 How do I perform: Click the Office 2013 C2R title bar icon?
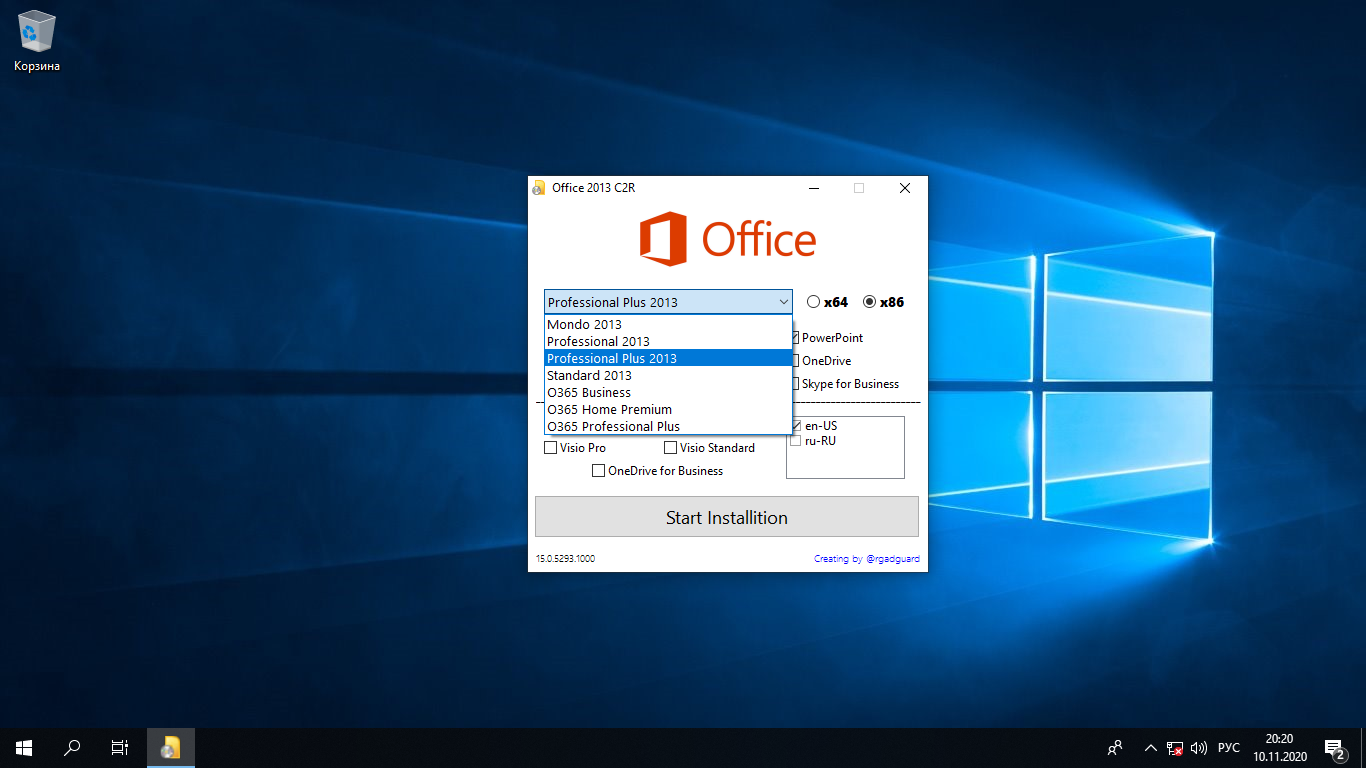coord(538,188)
